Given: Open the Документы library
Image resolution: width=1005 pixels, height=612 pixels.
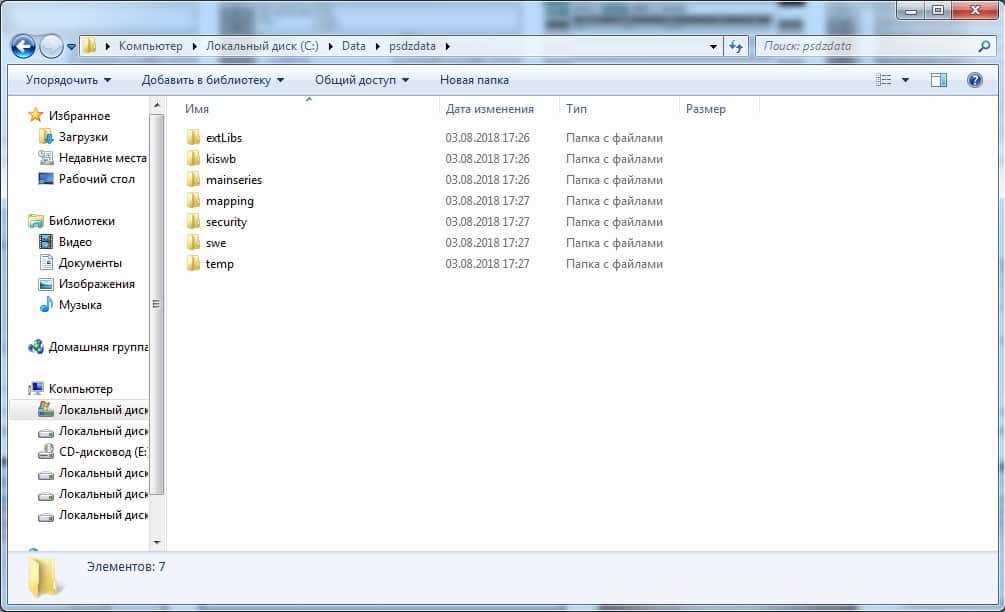Looking at the screenshot, I should pyautogui.click(x=90, y=263).
